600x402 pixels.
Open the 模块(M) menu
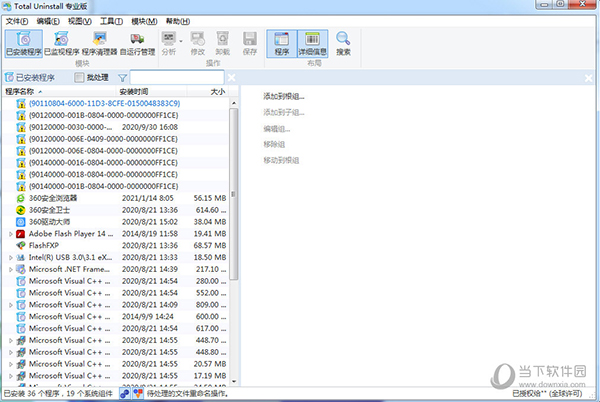(x=144, y=21)
